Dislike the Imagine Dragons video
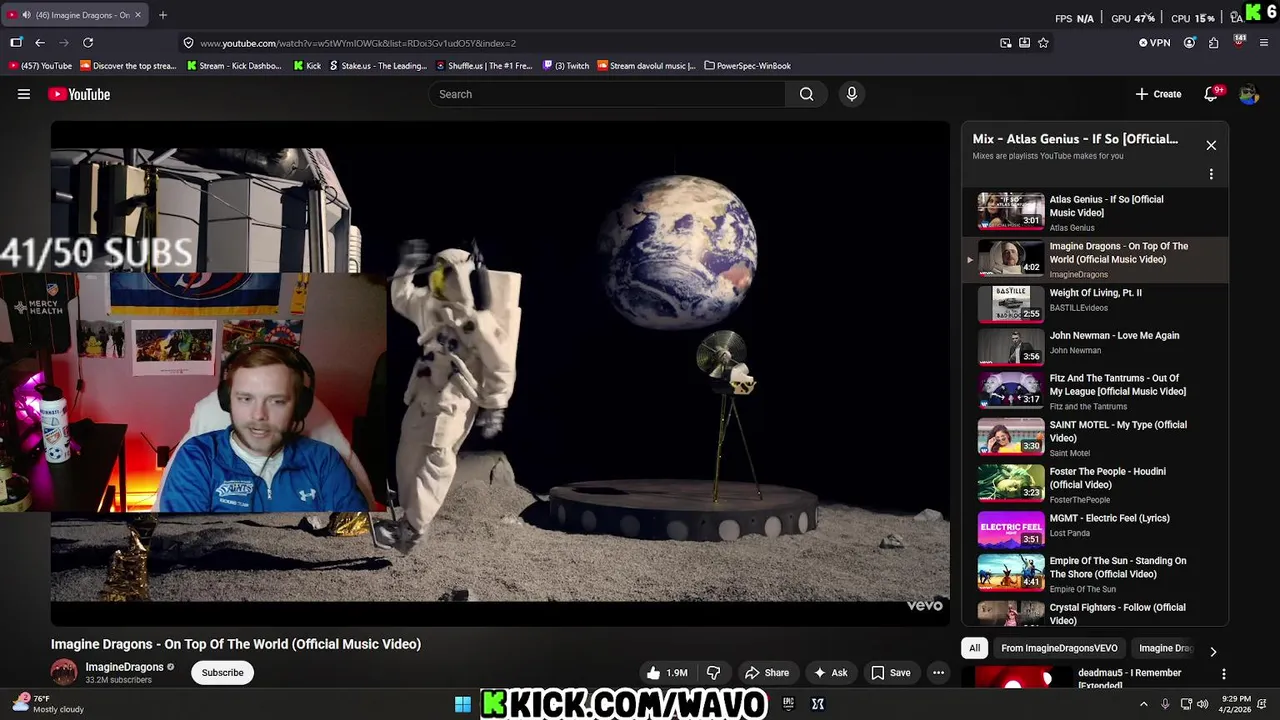The image size is (1280, 720). pyautogui.click(x=713, y=673)
